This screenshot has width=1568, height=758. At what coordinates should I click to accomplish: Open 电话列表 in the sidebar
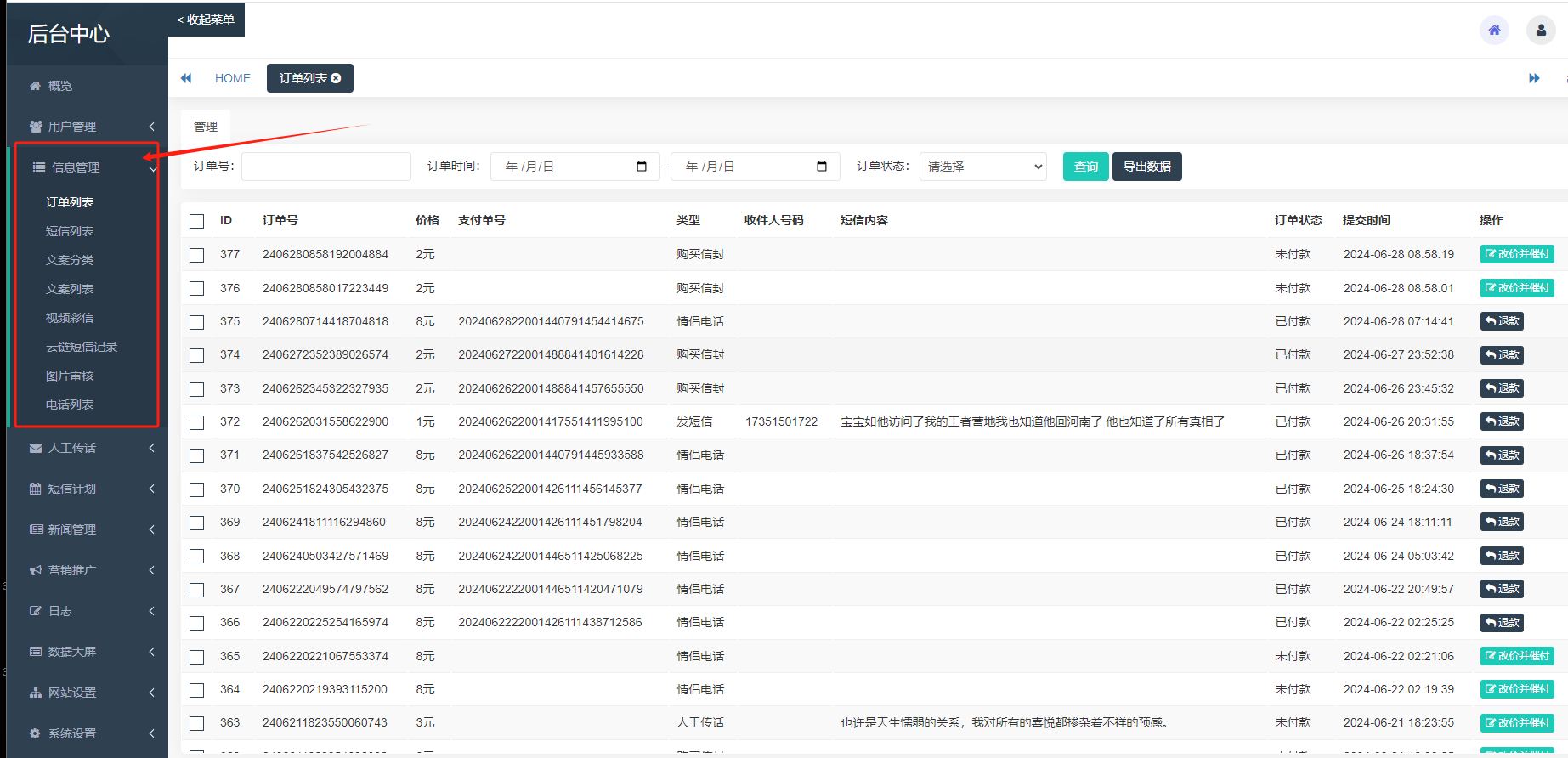pos(70,404)
